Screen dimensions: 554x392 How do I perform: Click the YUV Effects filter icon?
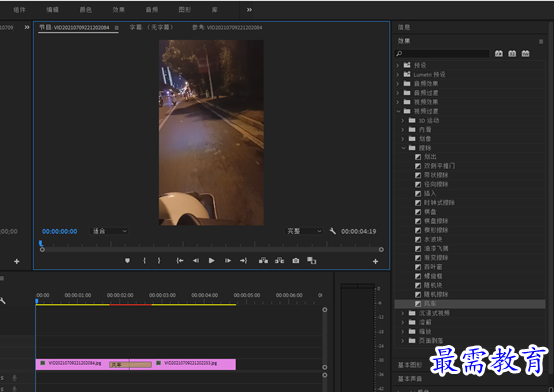coord(525,53)
